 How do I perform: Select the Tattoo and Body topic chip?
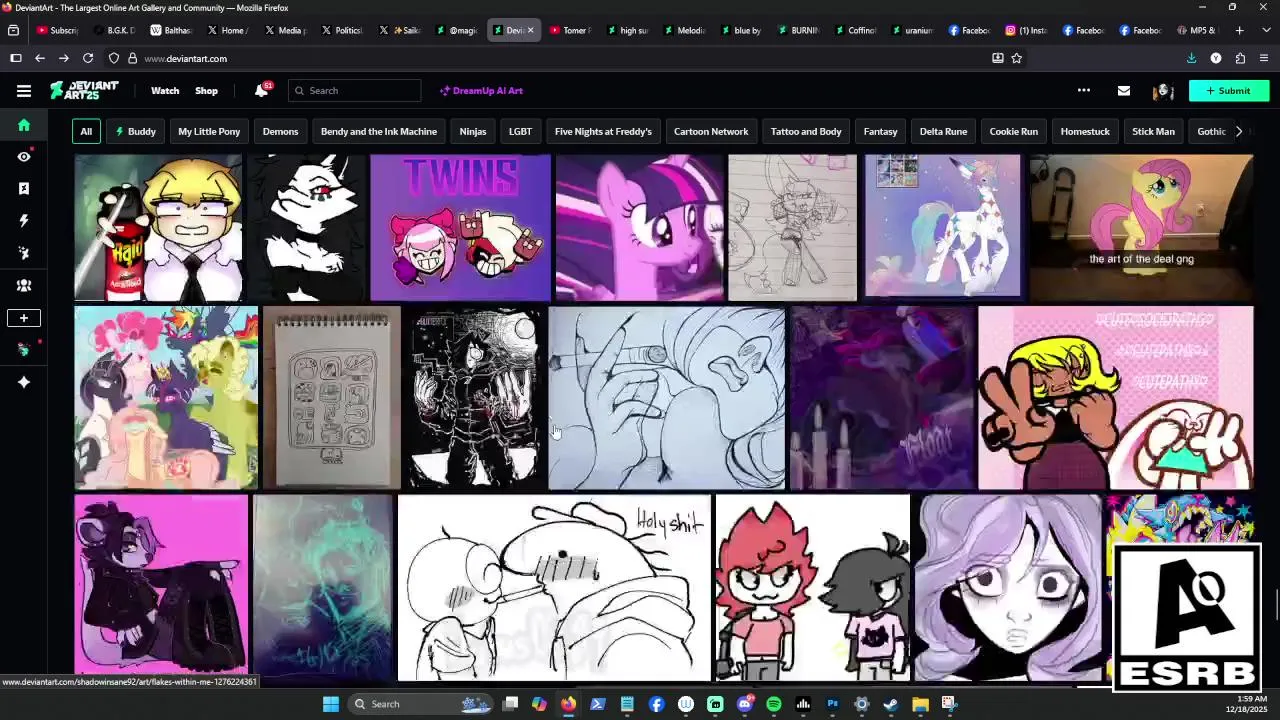[x=806, y=131]
